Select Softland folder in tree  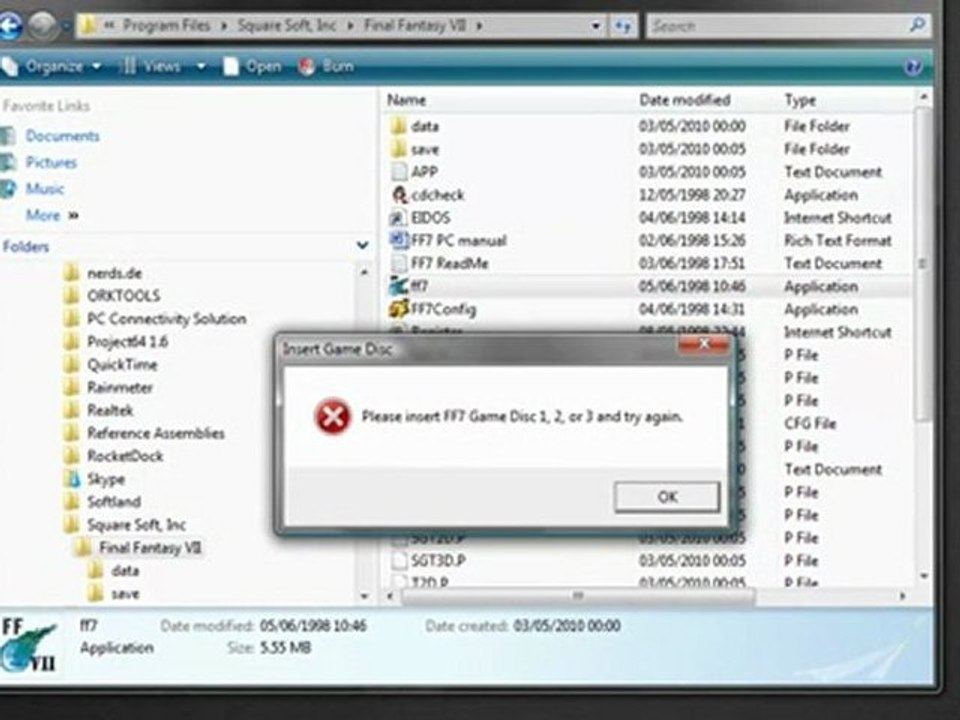click(114, 502)
